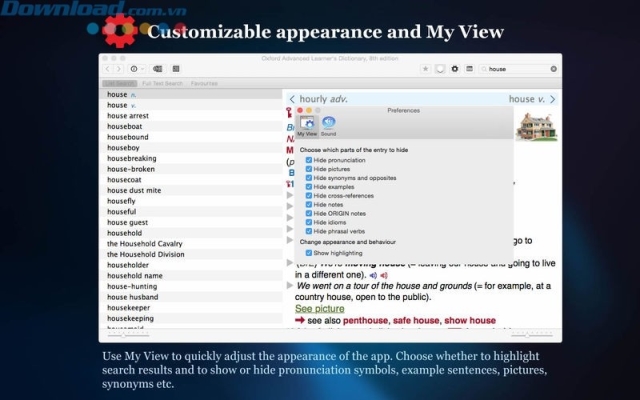Image resolution: width=640 pixels, height=400 pixels.
Task: Toggle the Hide pronunciation checkbox
Action: pos(310,160)
